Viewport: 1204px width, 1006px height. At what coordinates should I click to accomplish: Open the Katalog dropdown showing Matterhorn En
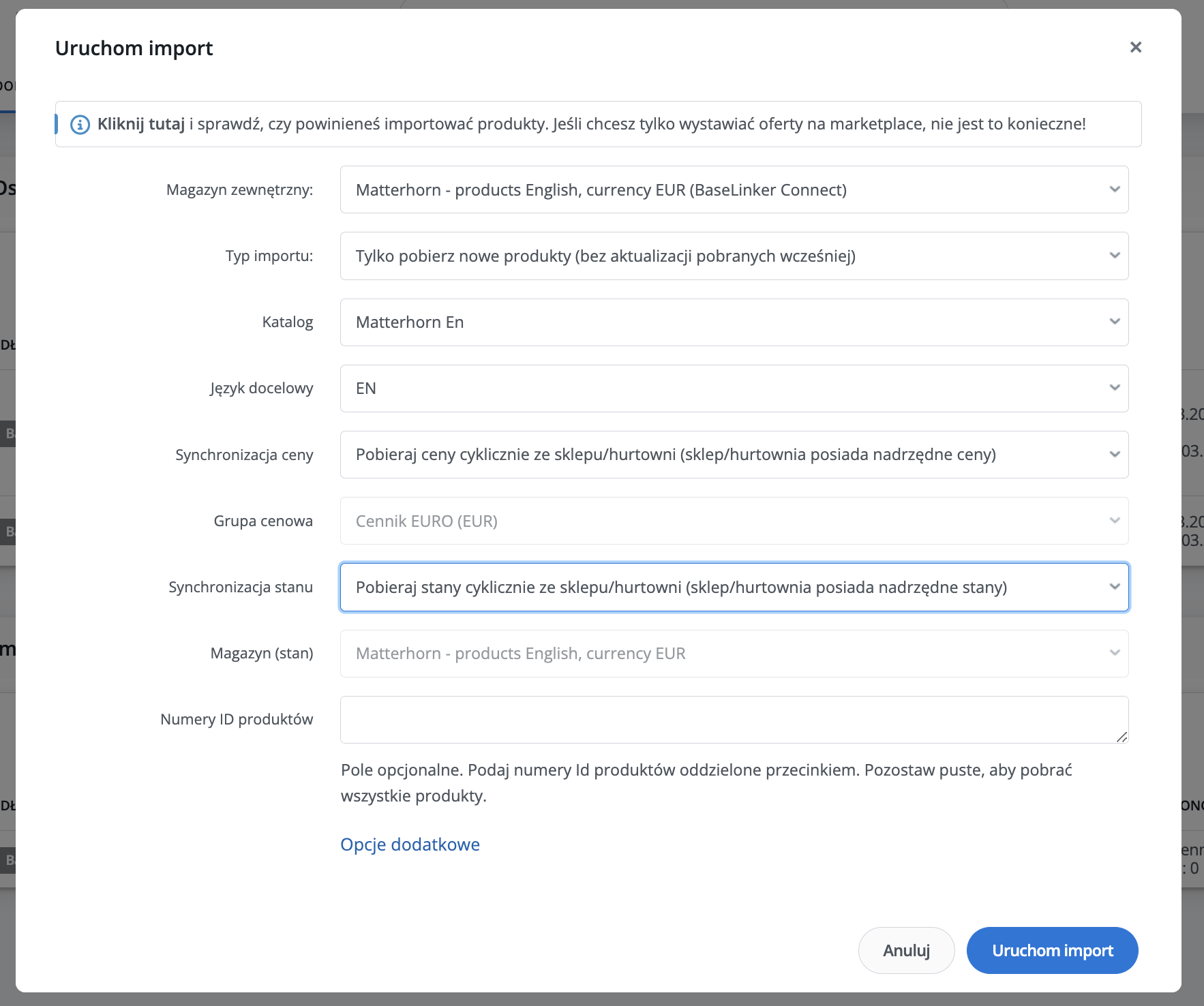pyautogui.click(x=734, y=322)
